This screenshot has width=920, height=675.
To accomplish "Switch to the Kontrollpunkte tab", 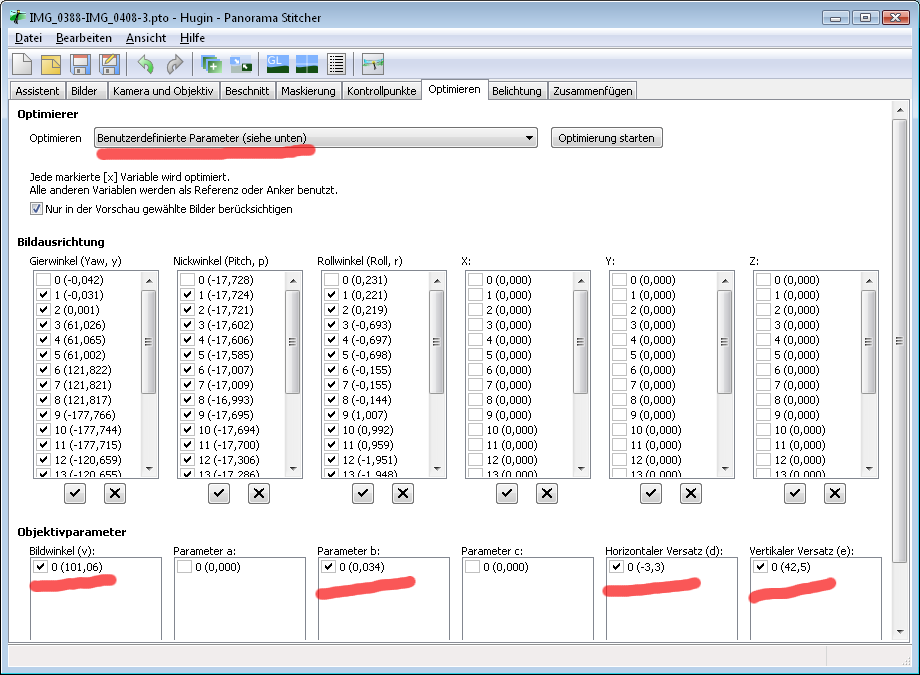I will [x=380, y=91].
